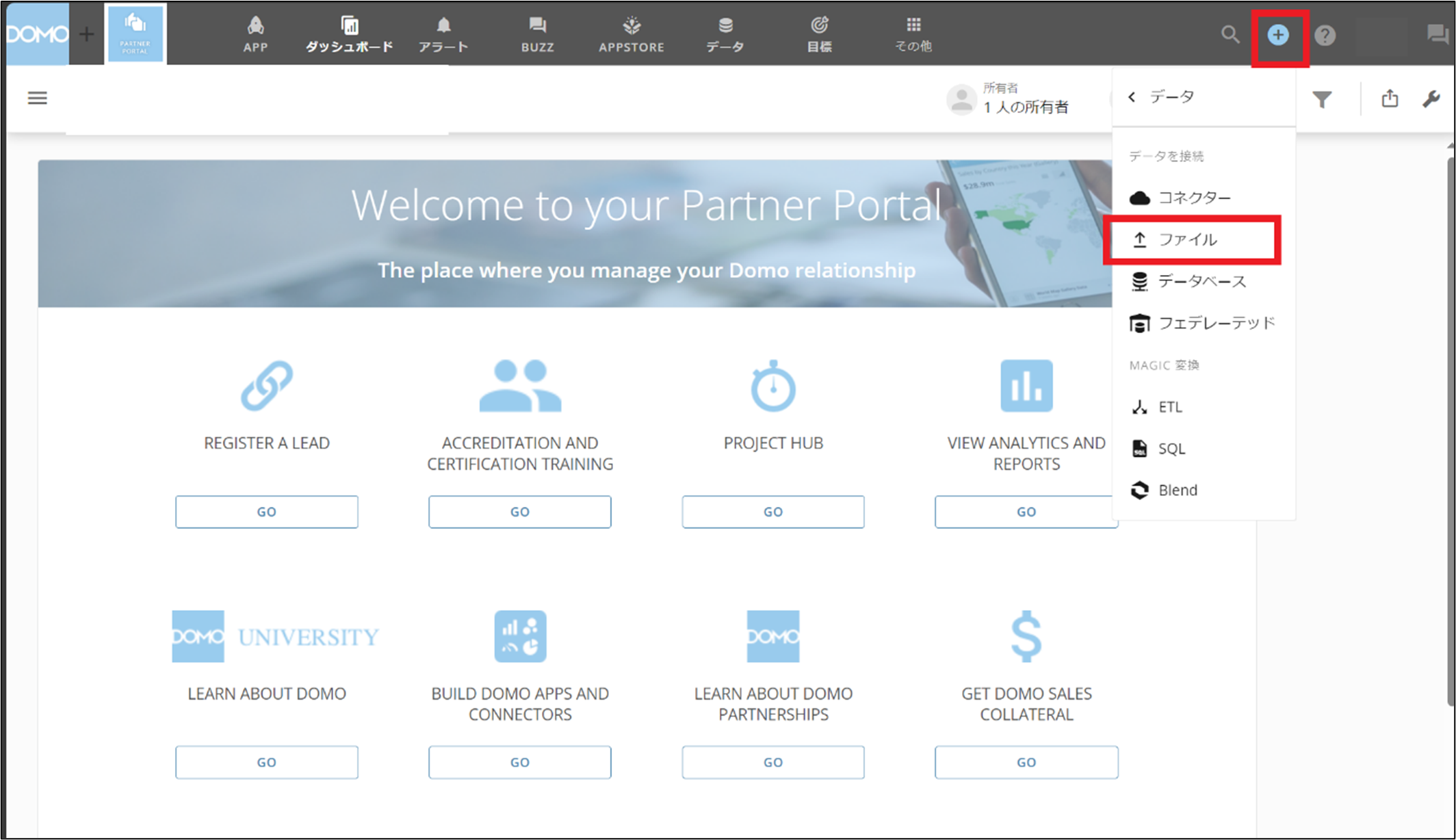The image size is (1456, 840).
Task: Expand その他 grid menu
Action: click(913, 34)
